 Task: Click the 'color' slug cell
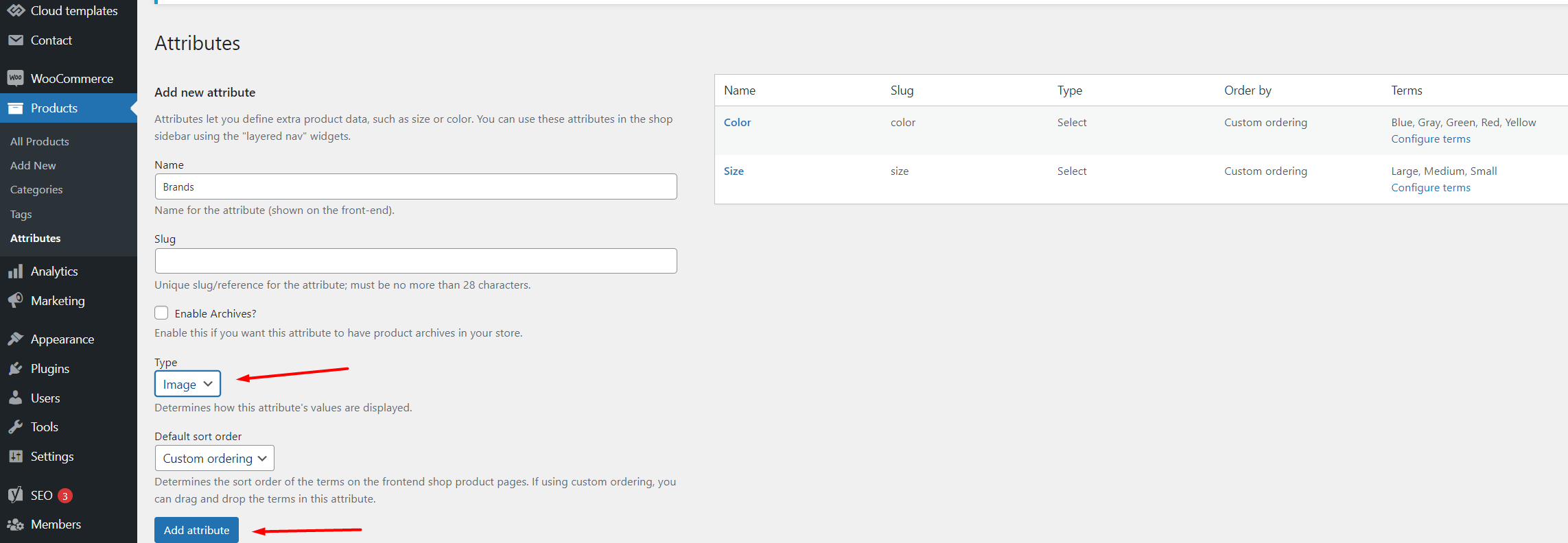pos(903,122)
